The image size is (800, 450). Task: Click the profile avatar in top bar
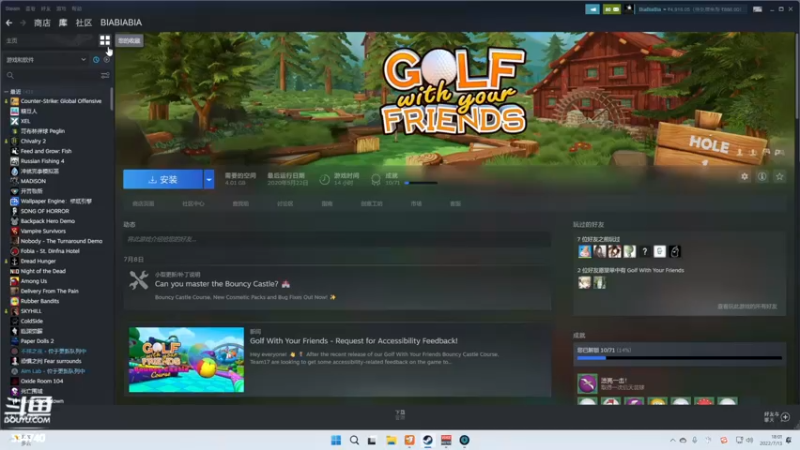tap(629, 9)
